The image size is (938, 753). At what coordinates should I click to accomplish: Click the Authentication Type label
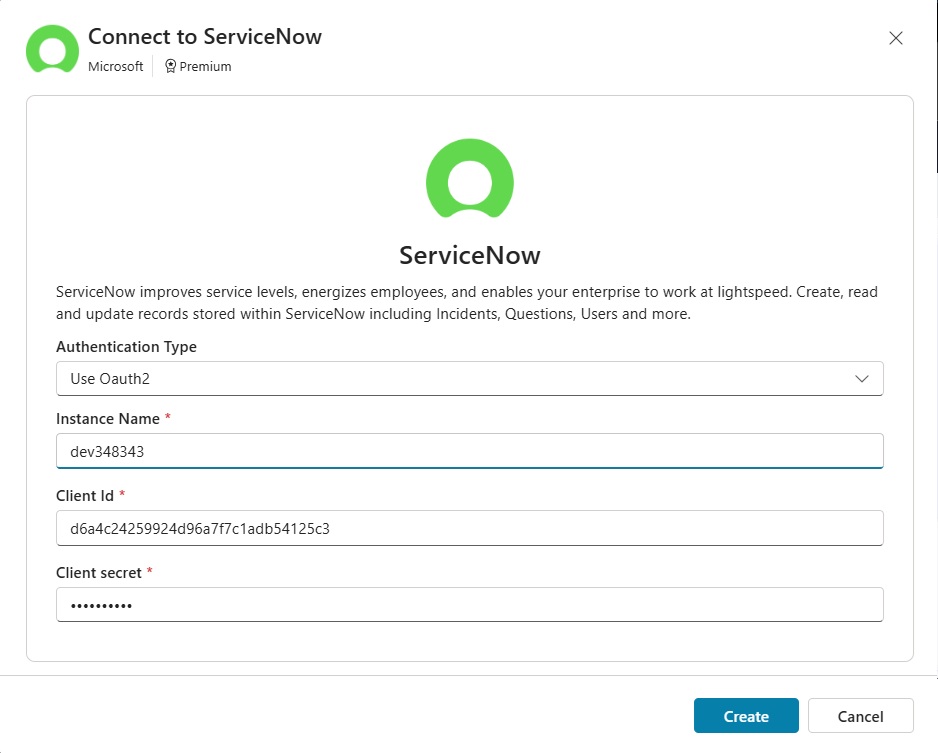(x=126, y=347)
